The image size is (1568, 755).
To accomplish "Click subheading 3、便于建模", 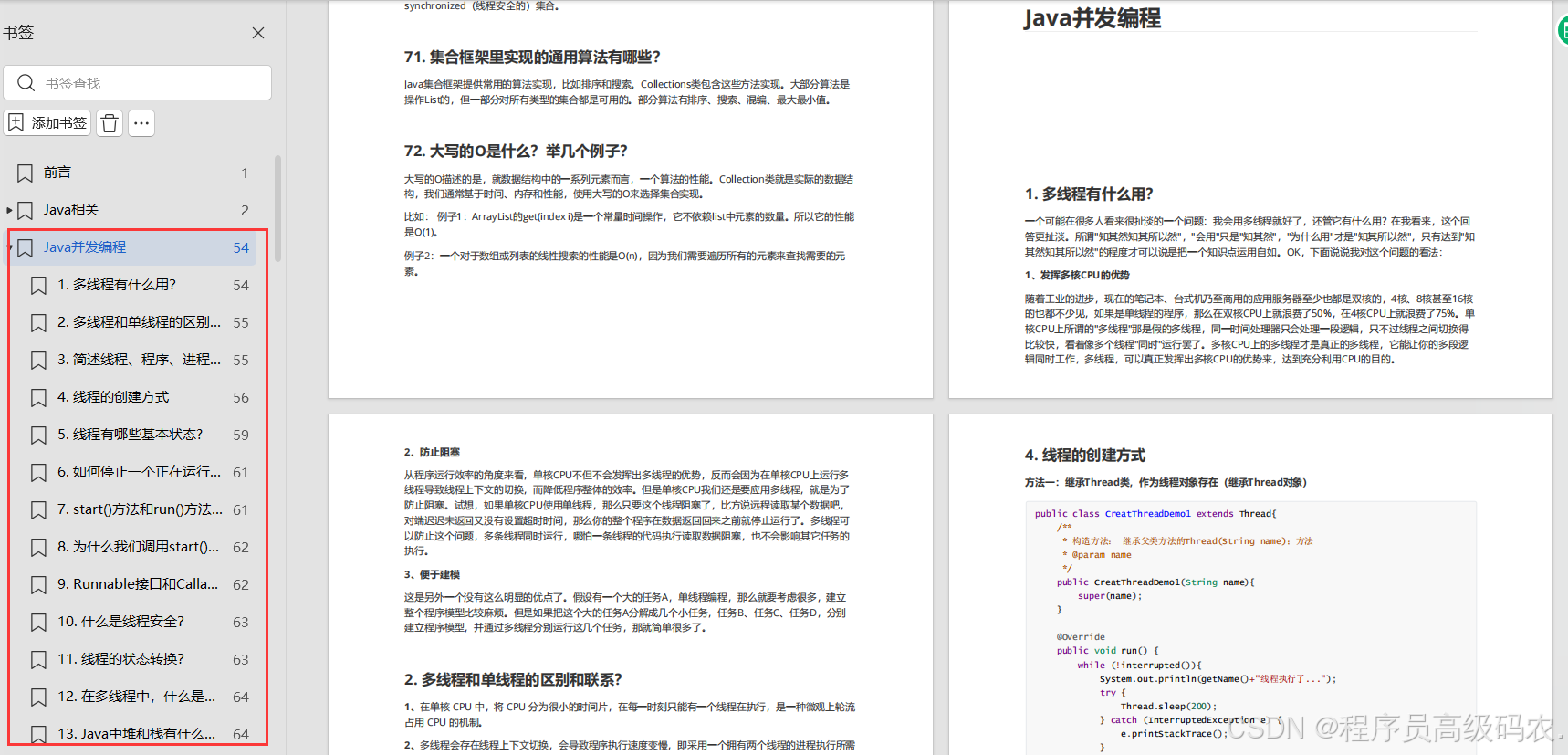I will [x=432, y=574].
